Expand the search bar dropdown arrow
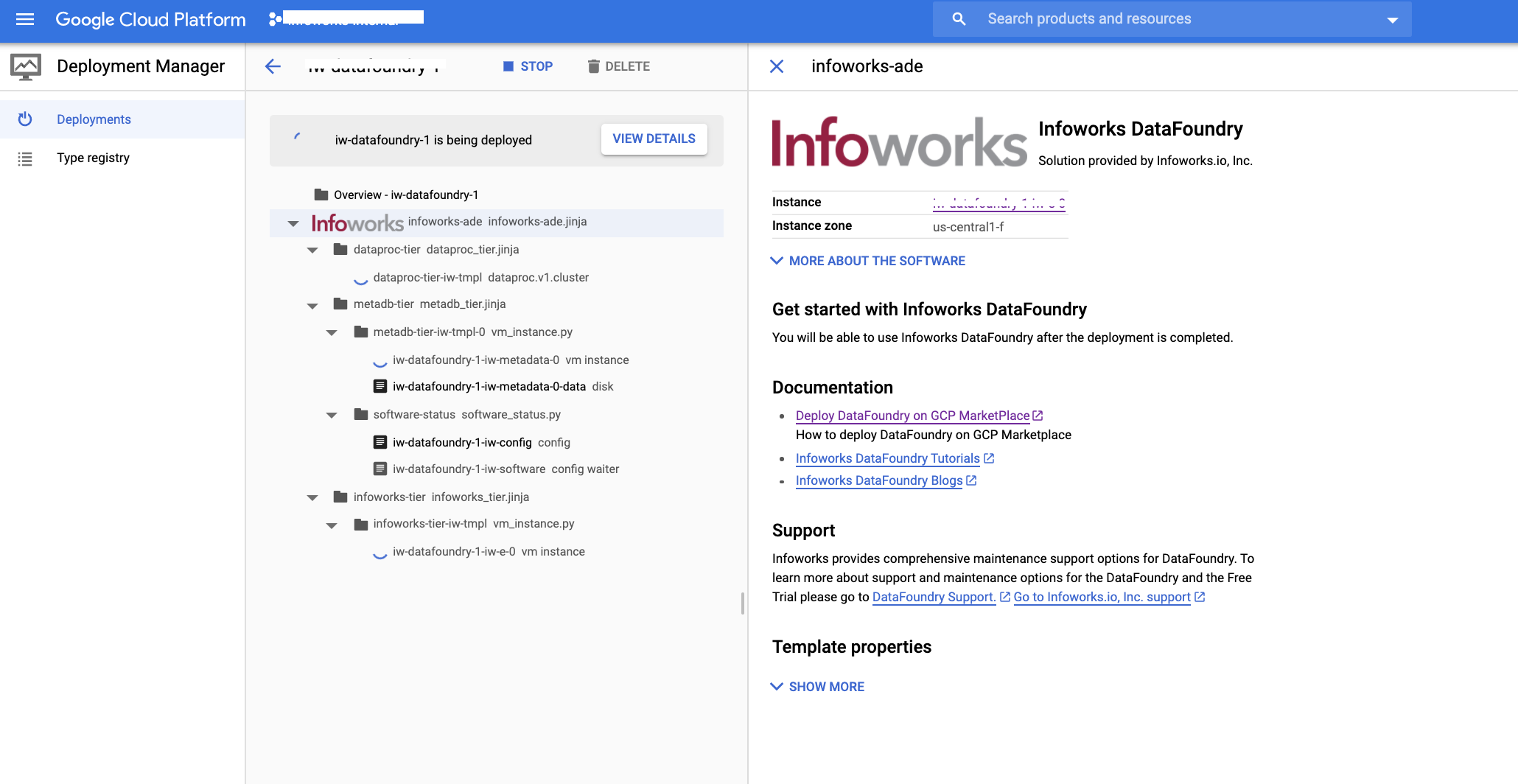Viewport: 1518px width, 784px height. [1392, 20]
